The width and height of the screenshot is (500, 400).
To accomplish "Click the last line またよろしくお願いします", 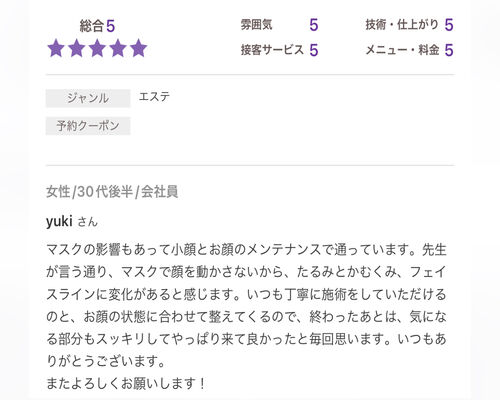I will click(x=126, y=383).
